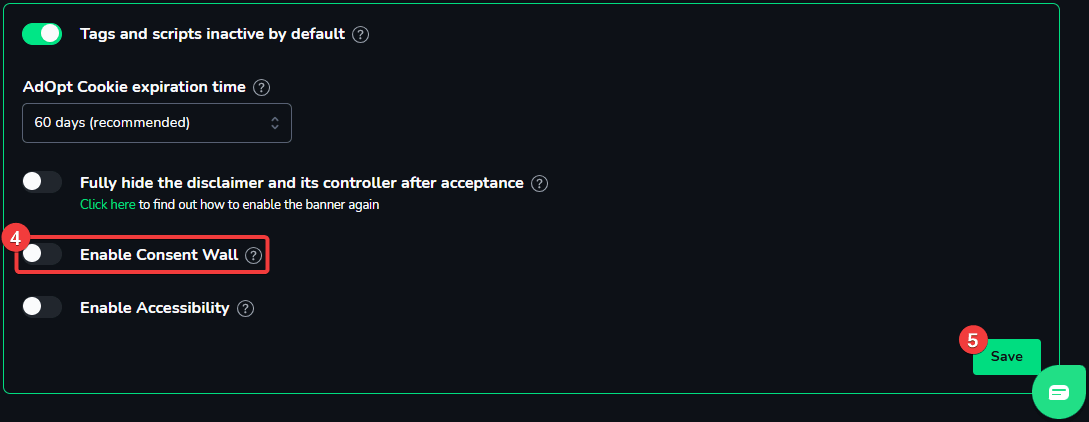Click the Tags and scripts inactive label text

click(213, 33)
